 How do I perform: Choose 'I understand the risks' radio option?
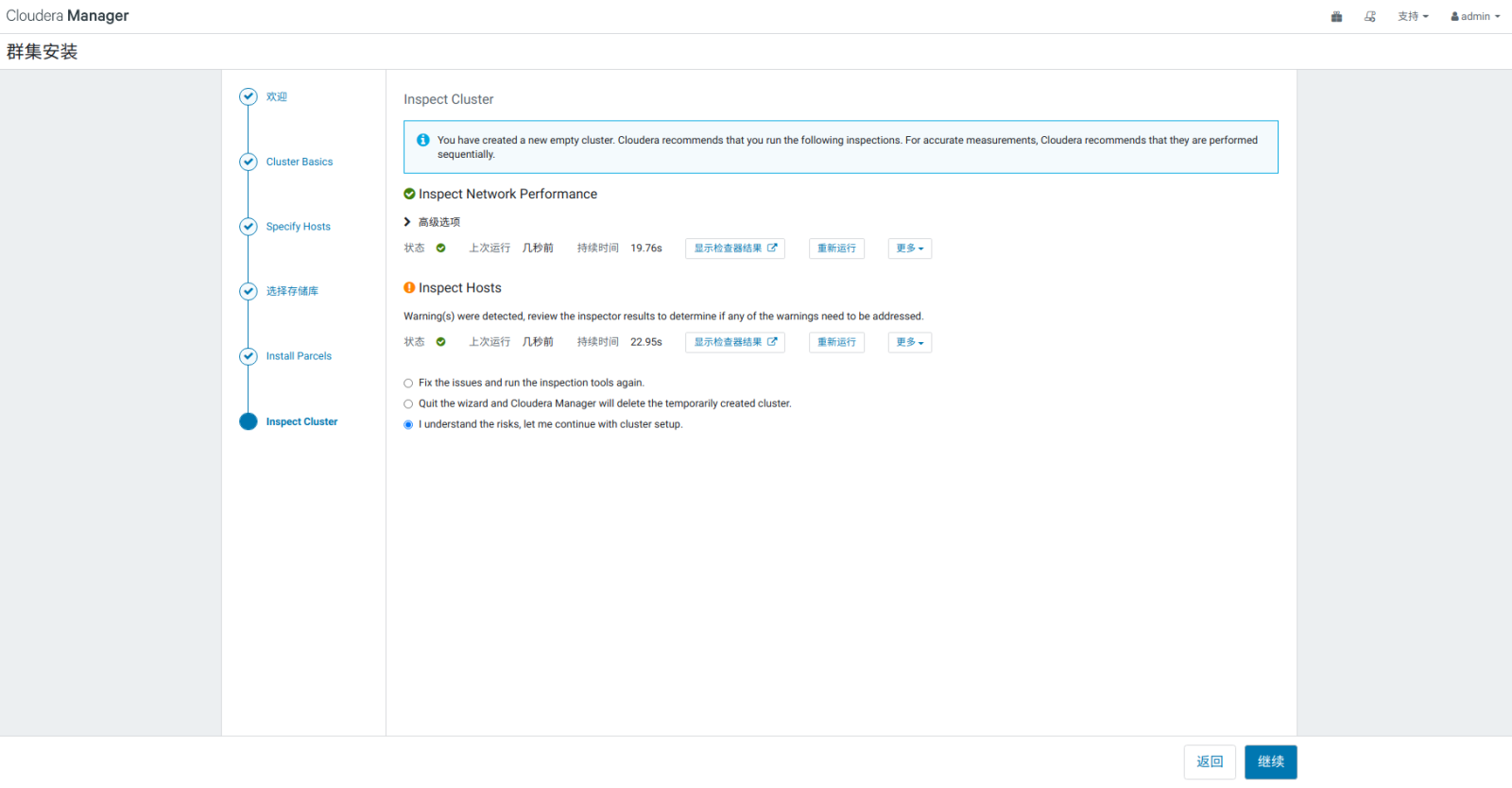point(408,425)
